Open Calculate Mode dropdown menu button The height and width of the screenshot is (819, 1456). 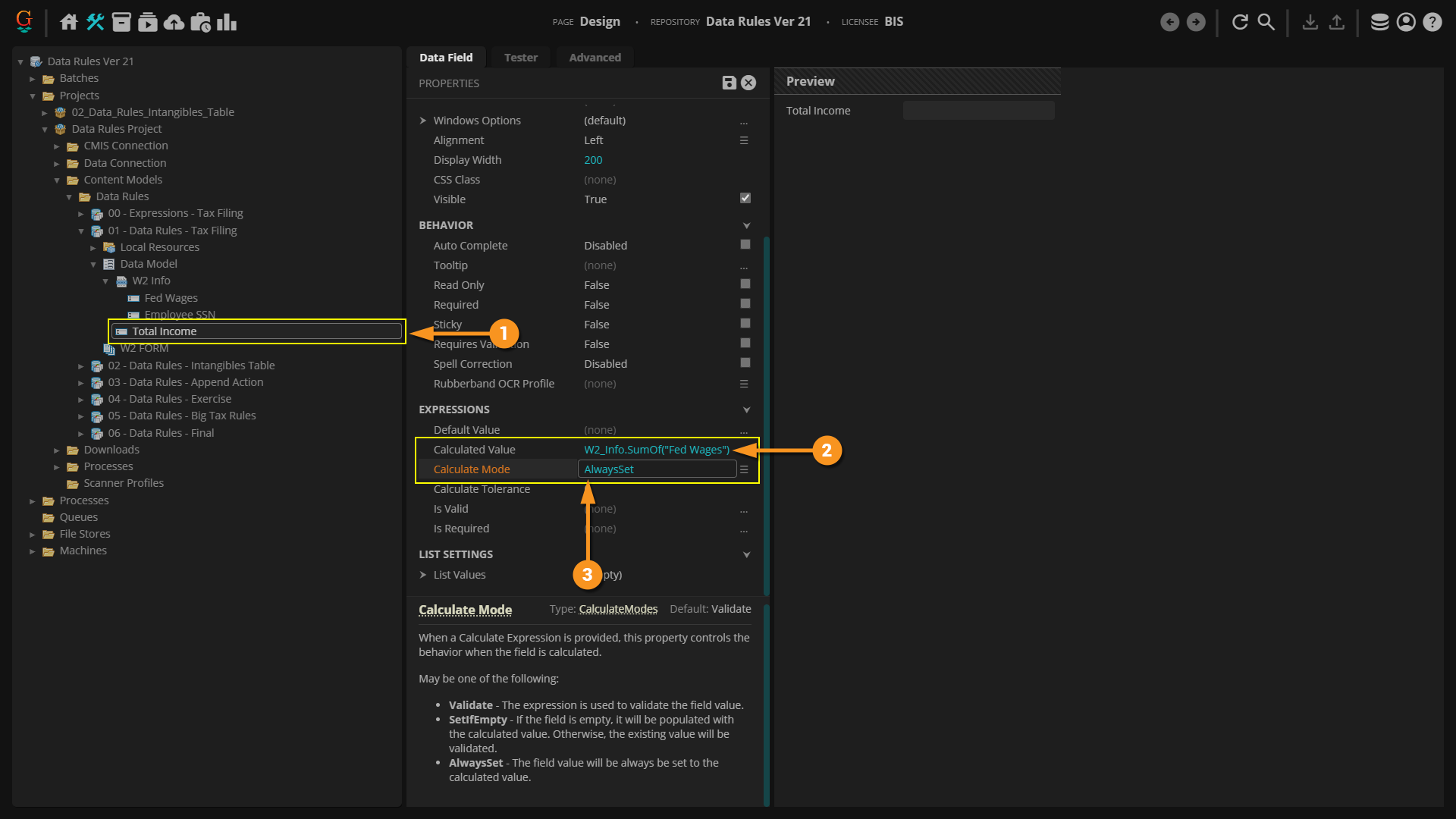744,469
